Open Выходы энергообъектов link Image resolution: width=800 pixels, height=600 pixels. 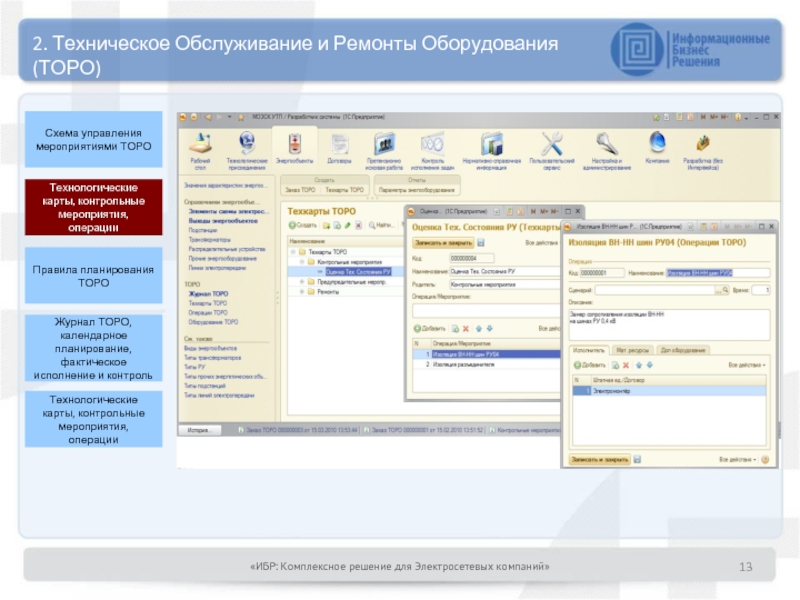[x=223, y=221]
